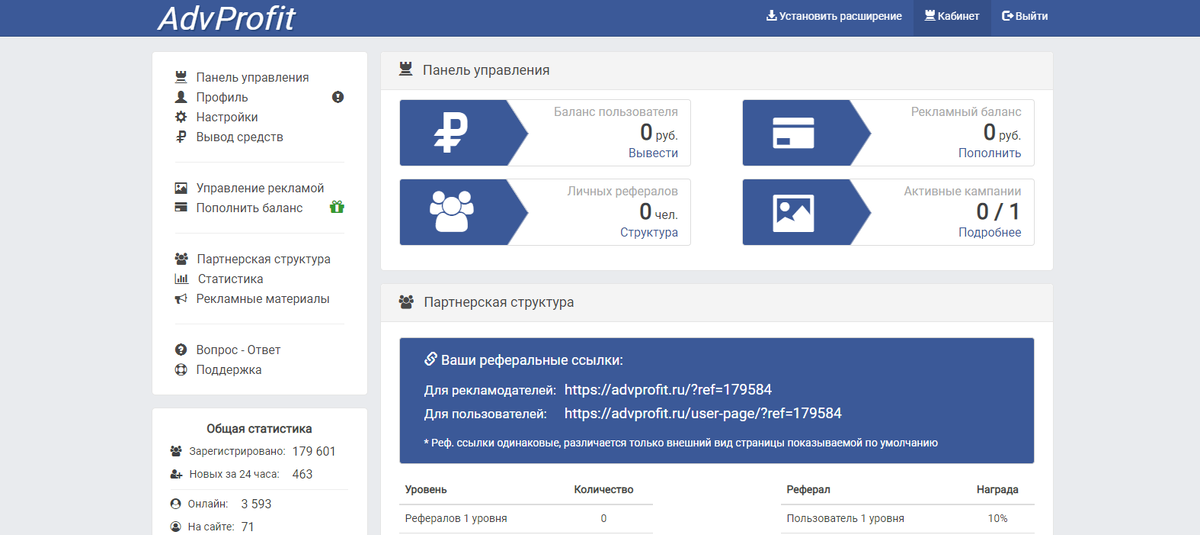Open Вопрос - Ответ in sidebar

(238, 350)
